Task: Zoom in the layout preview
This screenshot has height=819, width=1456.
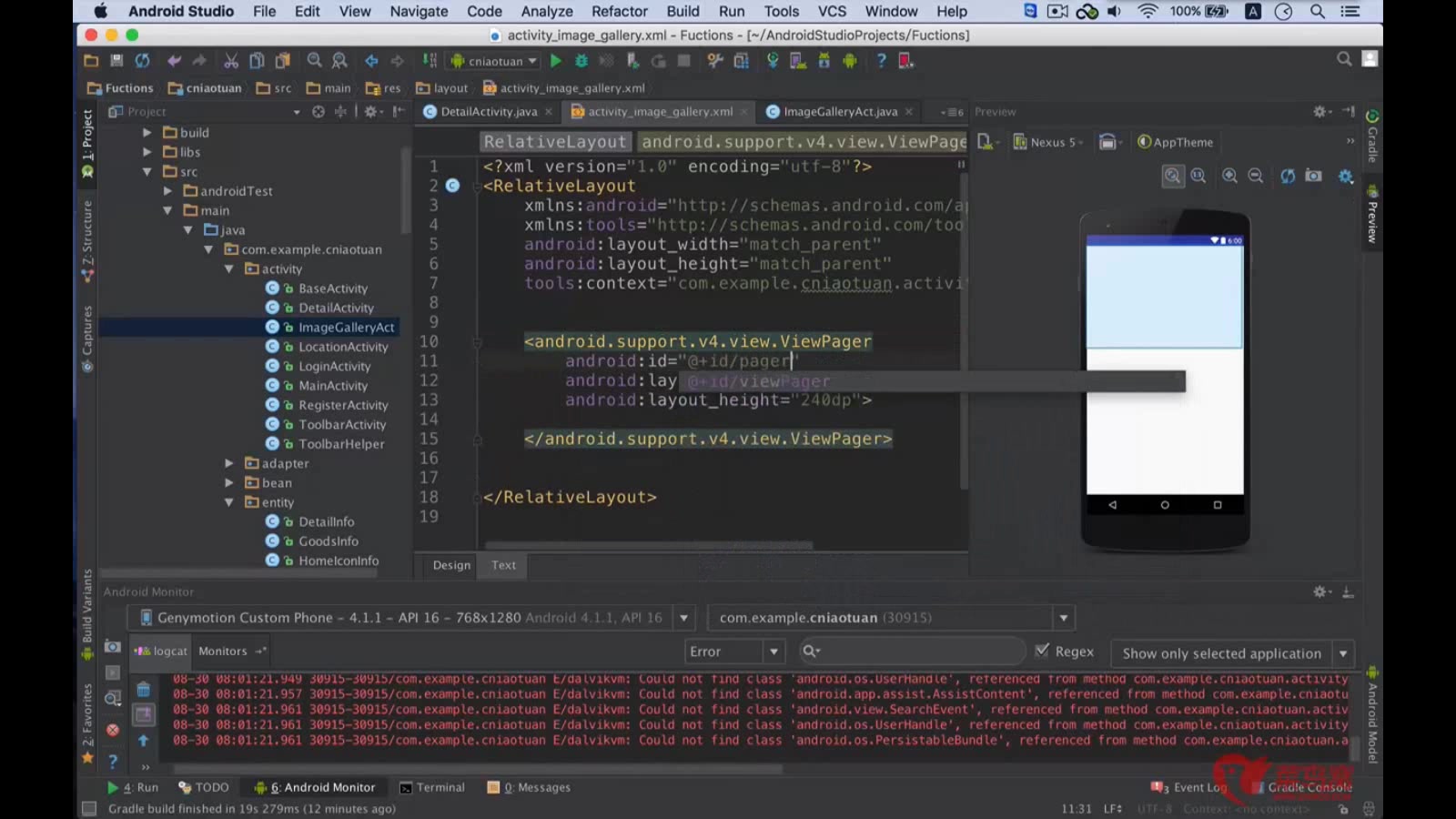Action: point(1229,176)
